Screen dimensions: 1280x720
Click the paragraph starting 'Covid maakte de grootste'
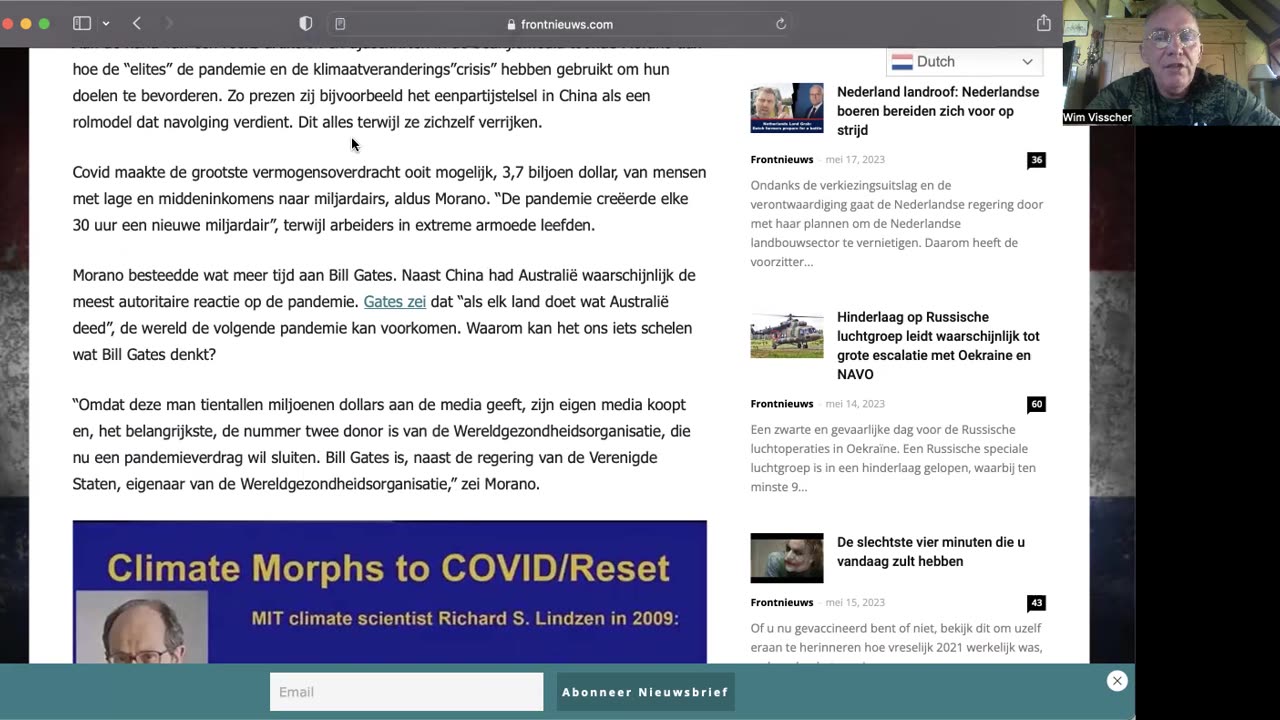click(x=389, y=199)
